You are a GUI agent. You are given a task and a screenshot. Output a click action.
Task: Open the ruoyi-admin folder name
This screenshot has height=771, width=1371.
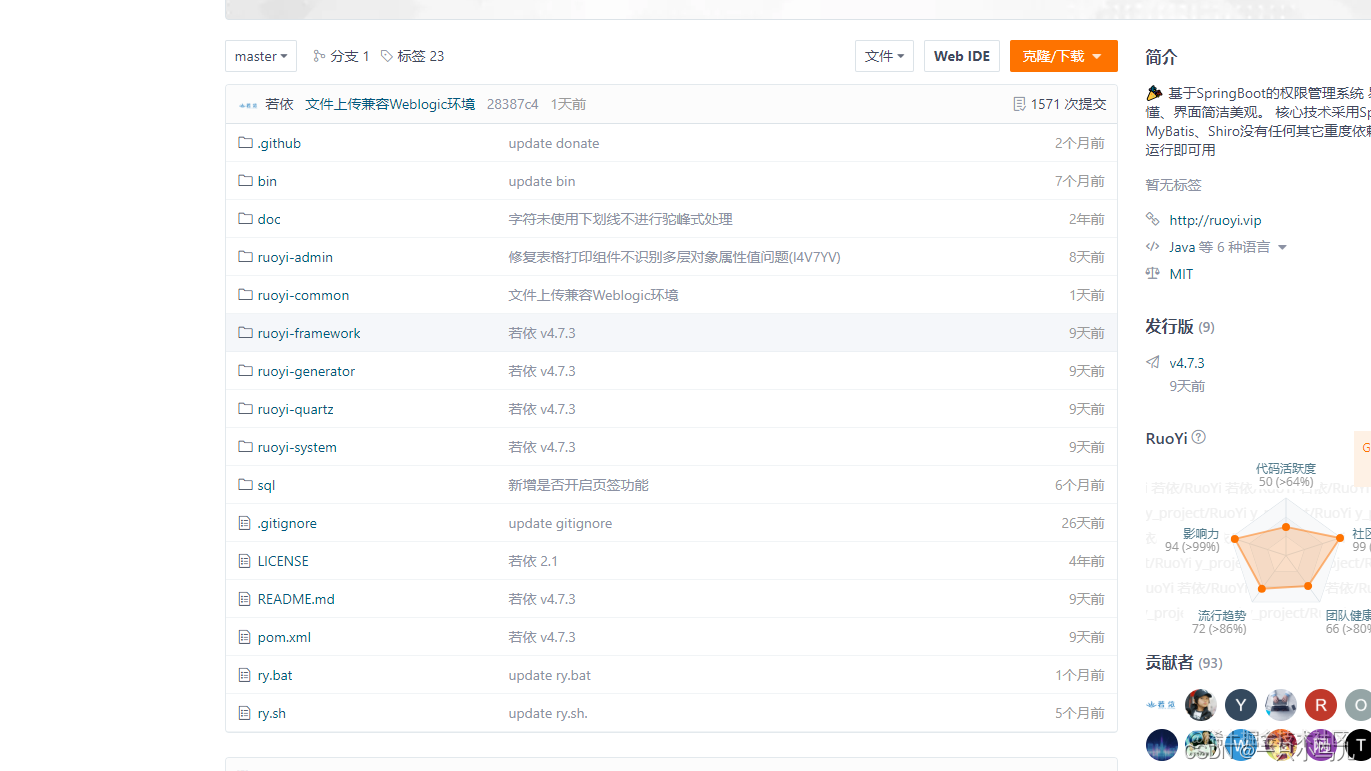pyautogui.click(x=295, y=257)
